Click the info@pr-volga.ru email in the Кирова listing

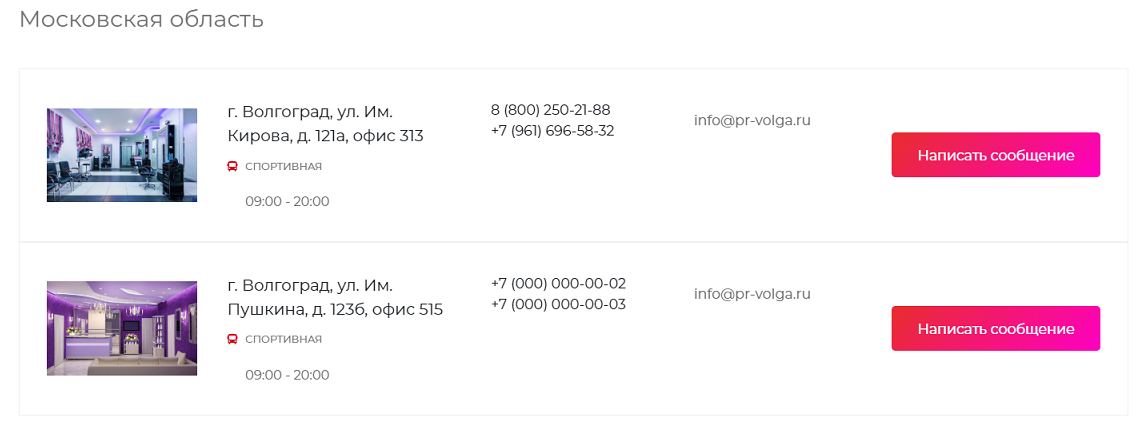point(752,120)
